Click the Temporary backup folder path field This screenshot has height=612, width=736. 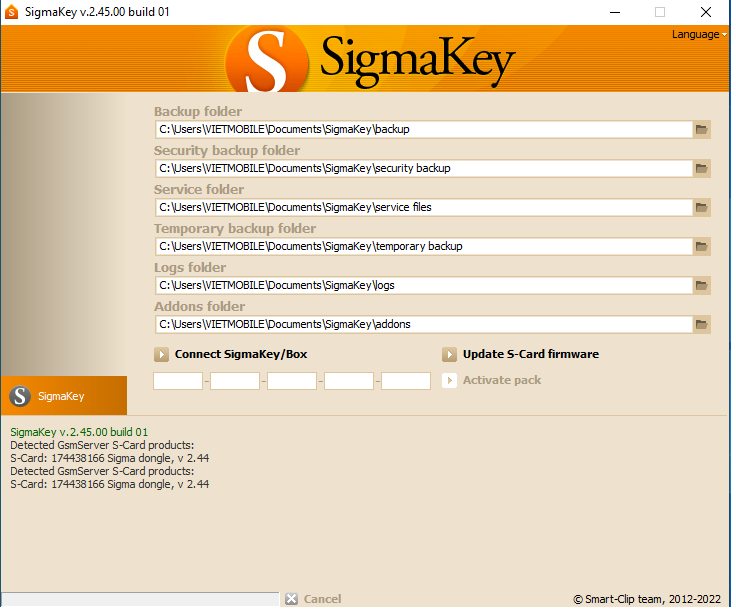coord(424,246)
